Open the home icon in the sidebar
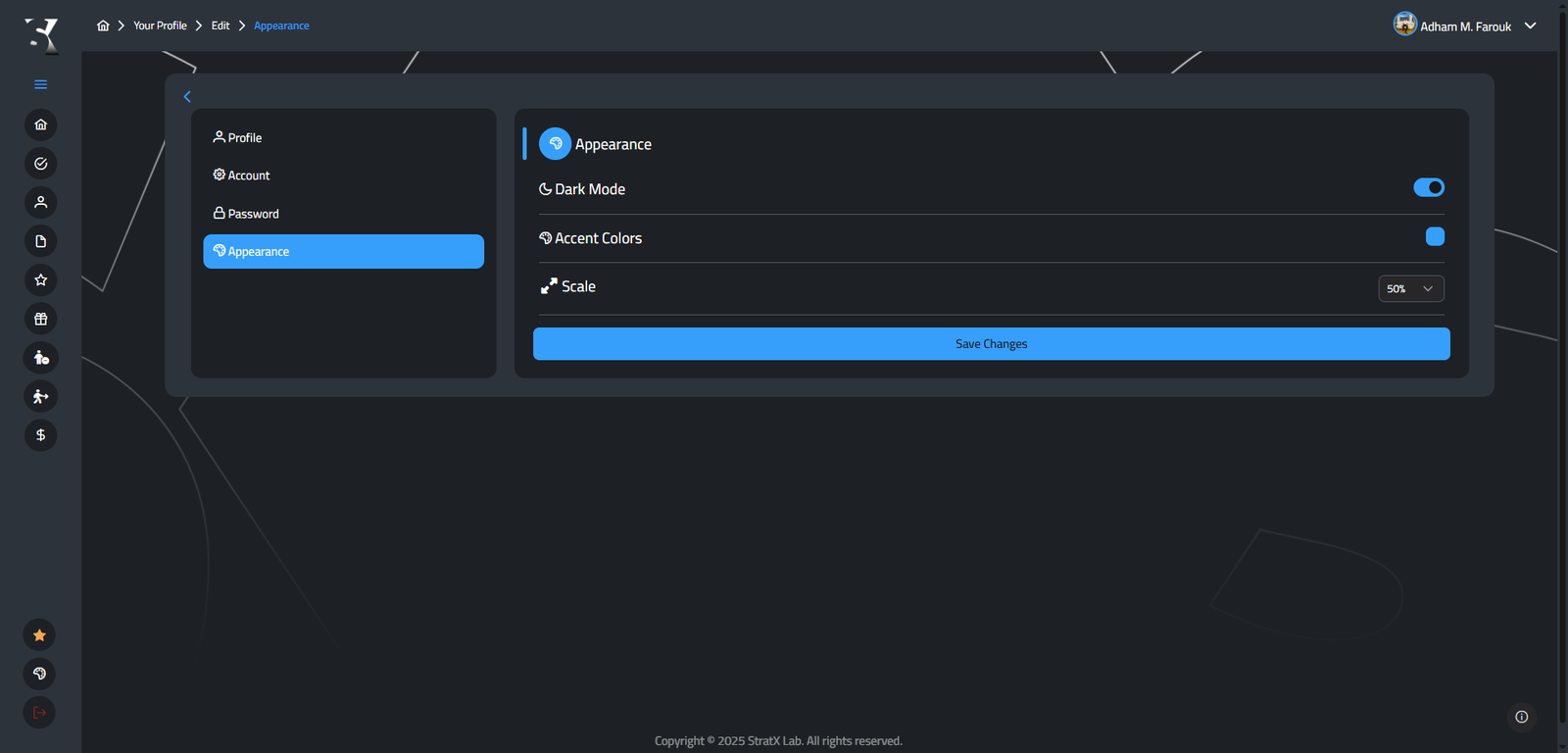Viewport: 1568px width, 753px height. click(40, 125)
